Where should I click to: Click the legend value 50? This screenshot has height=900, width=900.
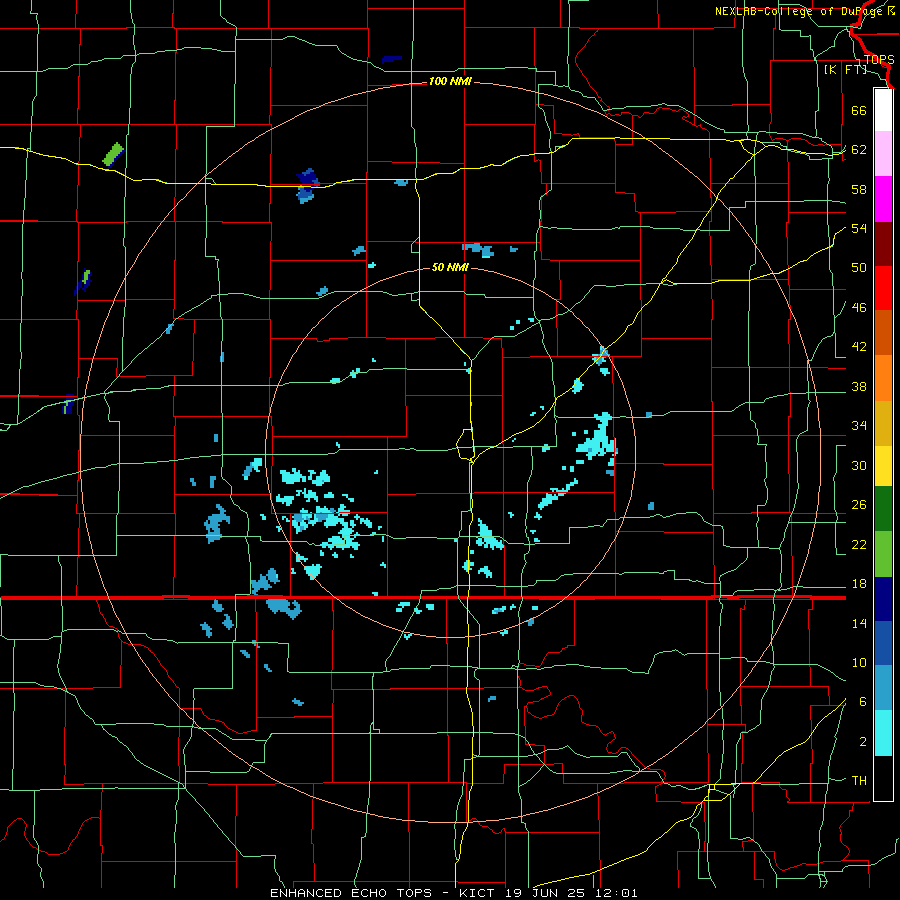click(x=859, y=268)
